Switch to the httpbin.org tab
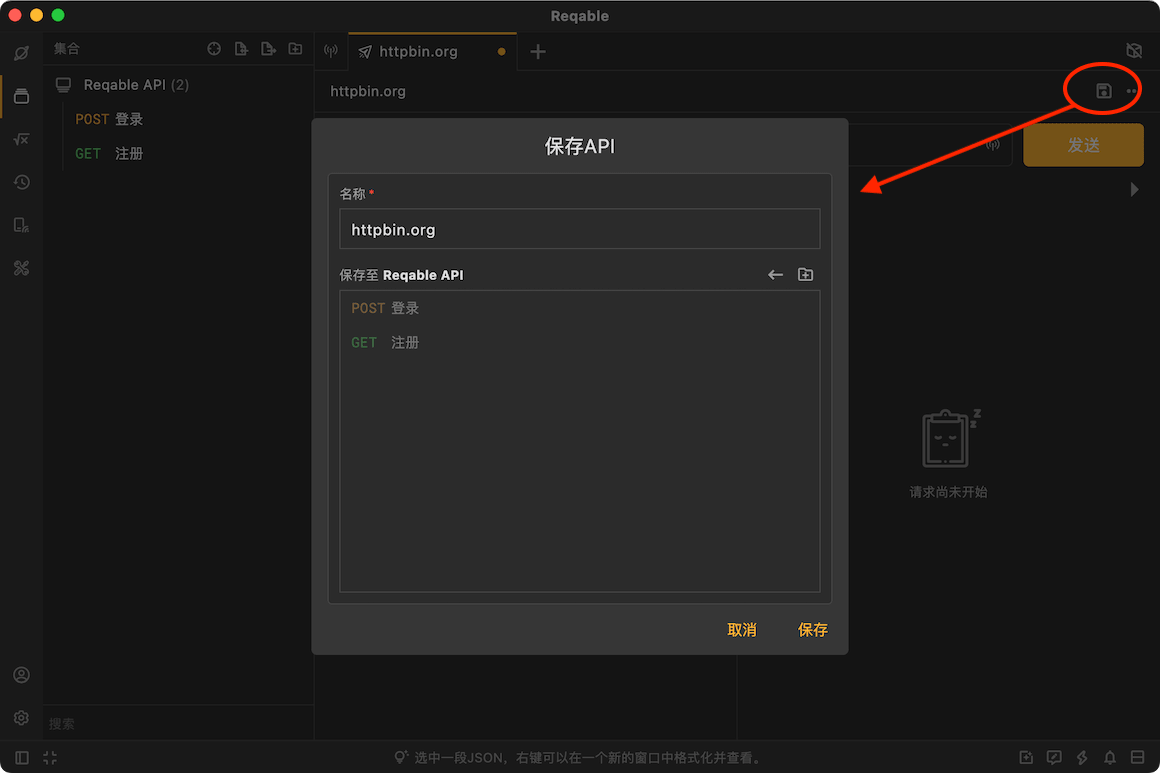Screen dimensions: 1160x773 point(432,52)
